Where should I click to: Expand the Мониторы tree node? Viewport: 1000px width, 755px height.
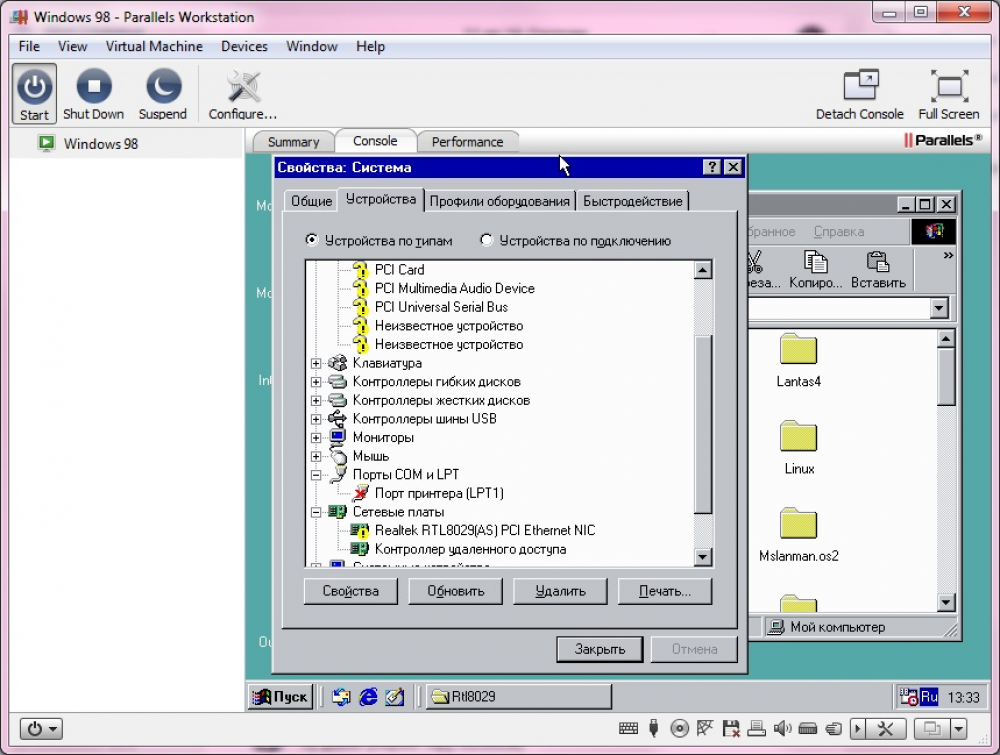click(x=316, y=438)
